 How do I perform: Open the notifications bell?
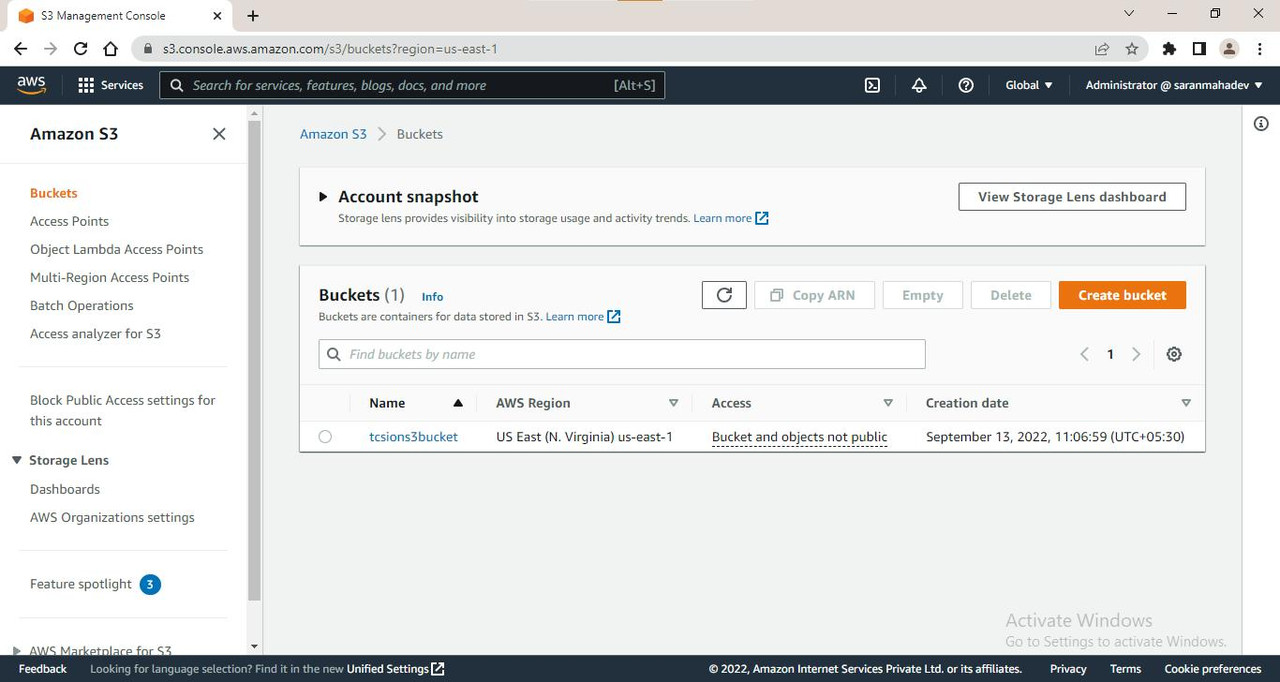[919, 85]
